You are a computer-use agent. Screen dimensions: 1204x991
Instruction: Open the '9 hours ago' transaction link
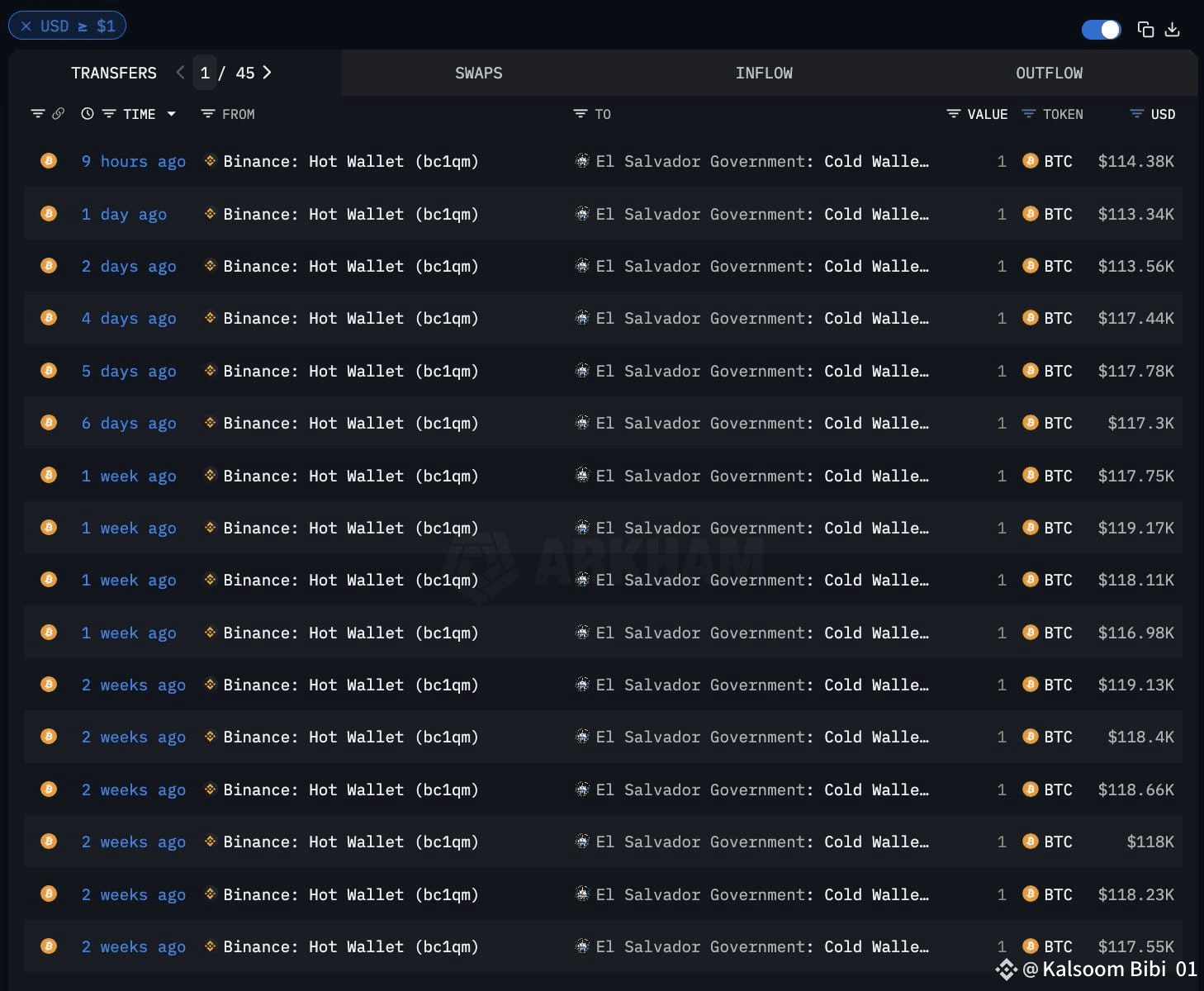click(x=134, y=161)
